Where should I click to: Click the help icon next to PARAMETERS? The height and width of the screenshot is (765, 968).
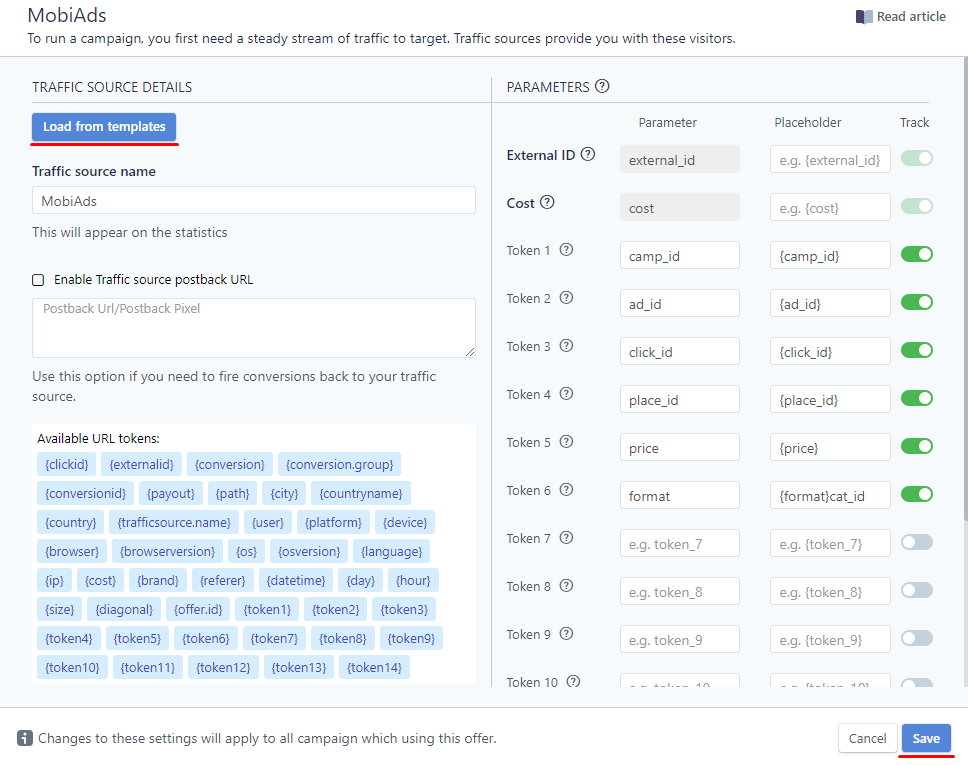pyautogui.click(x=602, y=86)
